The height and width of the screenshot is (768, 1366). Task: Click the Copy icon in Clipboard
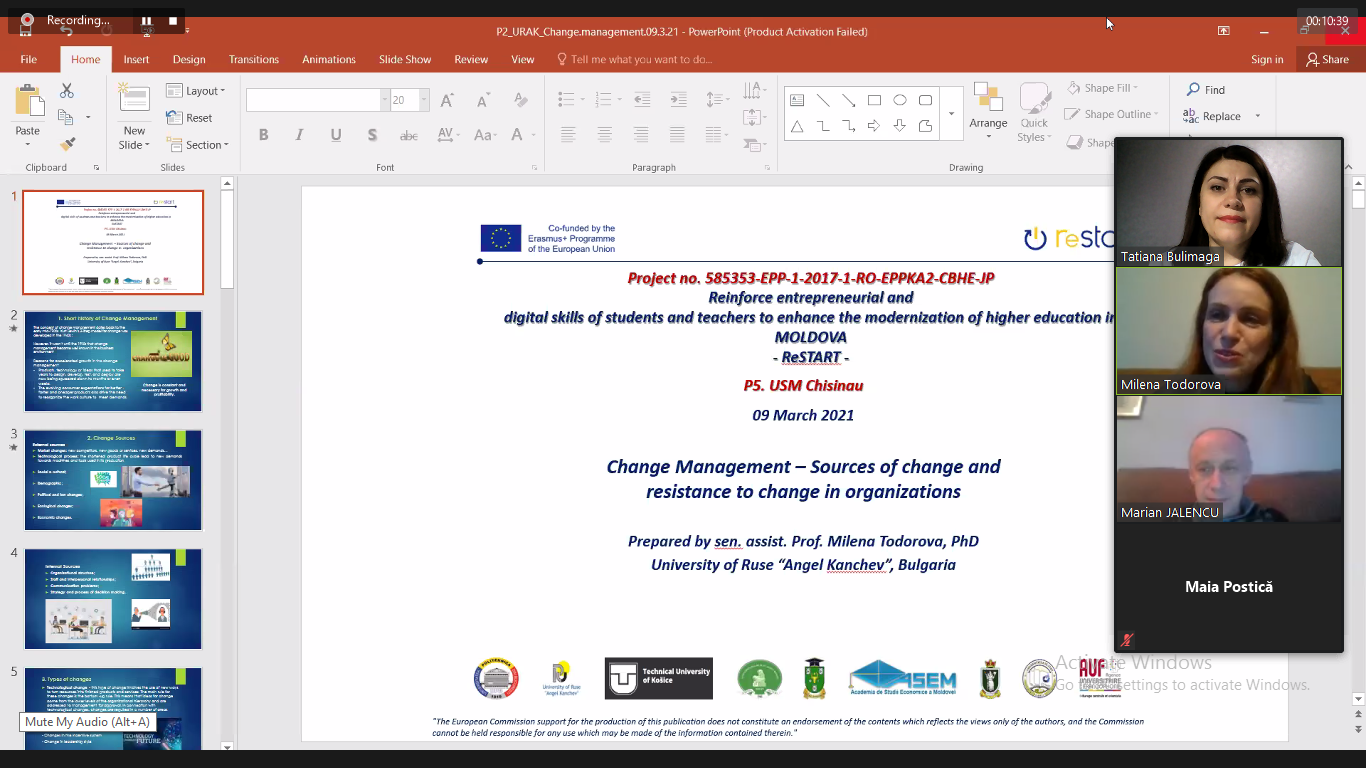coord(67,117)
